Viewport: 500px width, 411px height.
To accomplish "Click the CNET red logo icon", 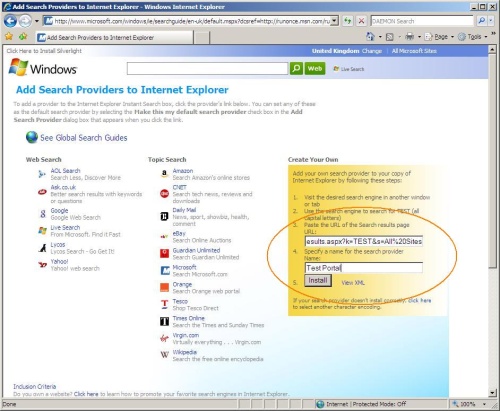I will 165,193.
